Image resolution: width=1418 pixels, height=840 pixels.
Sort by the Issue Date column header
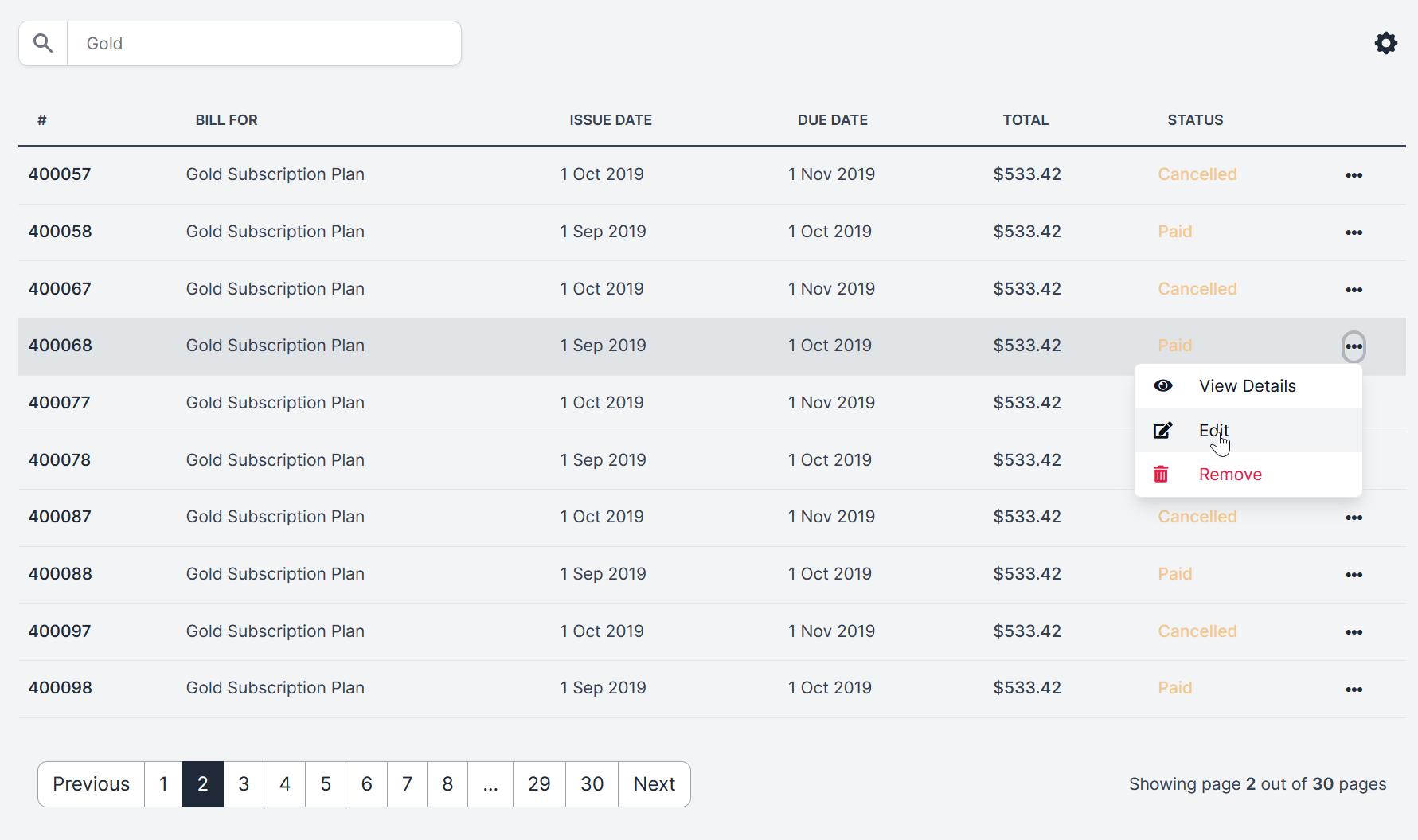[x=610, y=120]
